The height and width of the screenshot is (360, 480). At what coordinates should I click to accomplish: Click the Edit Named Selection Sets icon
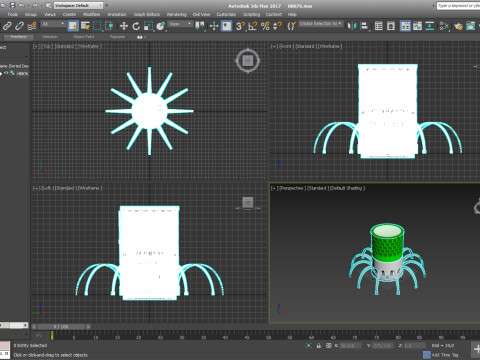click(x=291, y=26)
